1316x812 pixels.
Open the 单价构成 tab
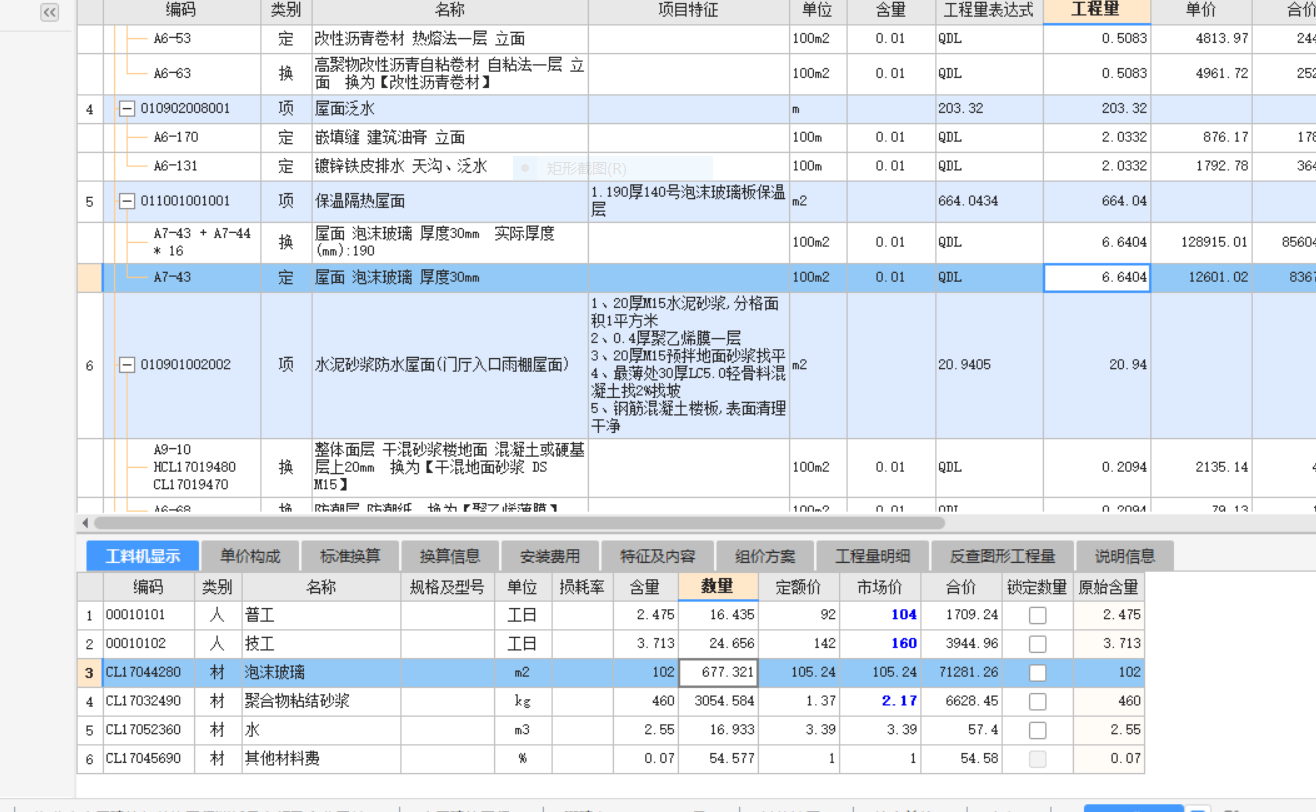250,556
